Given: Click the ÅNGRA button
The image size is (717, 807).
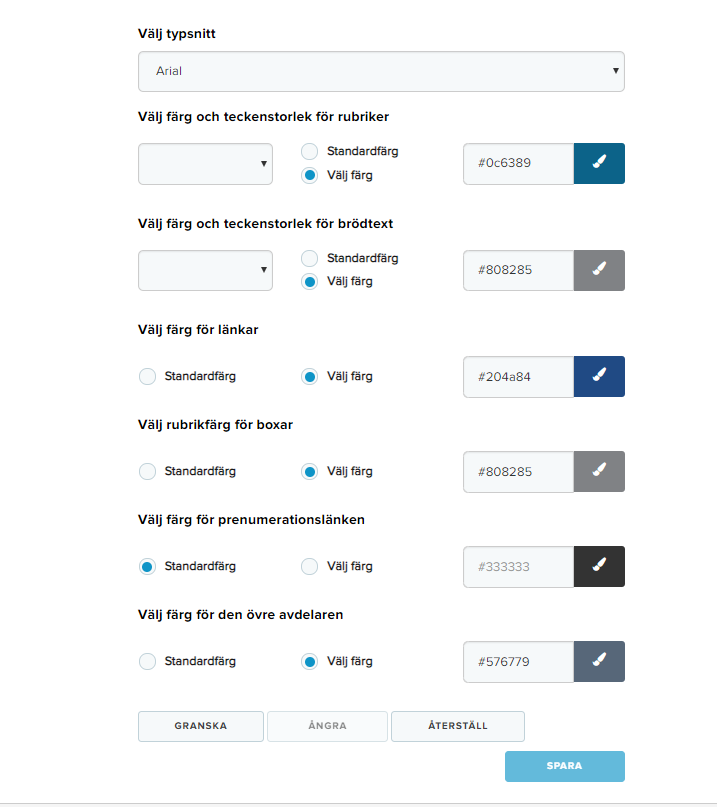Looking at the screenshot, I should pos(327,726).
